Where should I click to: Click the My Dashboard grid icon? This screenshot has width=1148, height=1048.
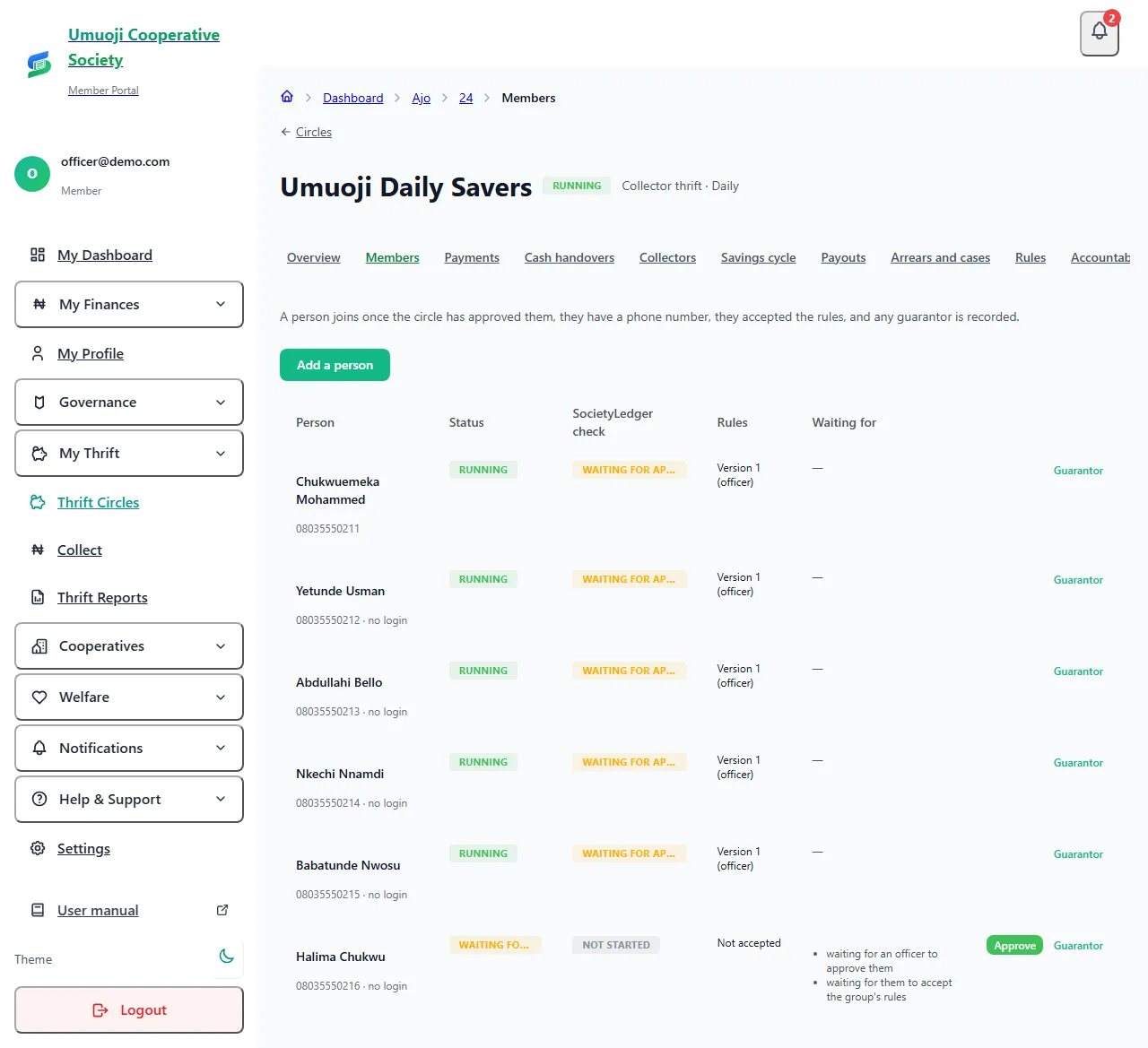(x=38, y=255)
